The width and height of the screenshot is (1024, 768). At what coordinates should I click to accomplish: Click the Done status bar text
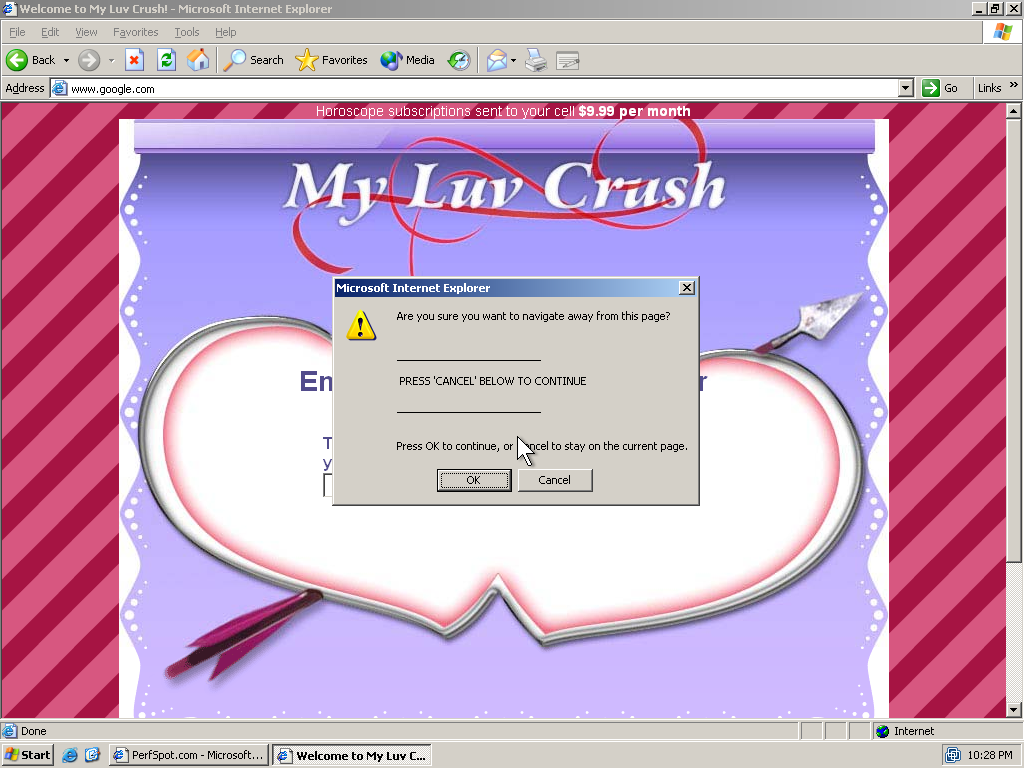pos(33,731)
